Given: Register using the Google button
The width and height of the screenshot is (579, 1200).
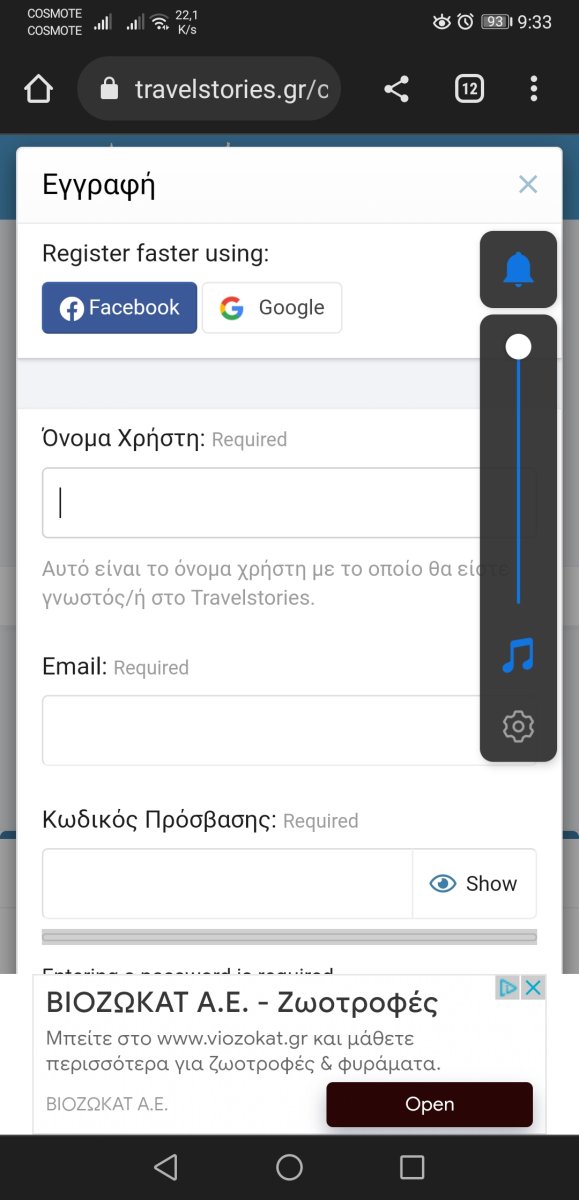Looking at the screenshot, I should pyautogui.click(x=272, y=307).
